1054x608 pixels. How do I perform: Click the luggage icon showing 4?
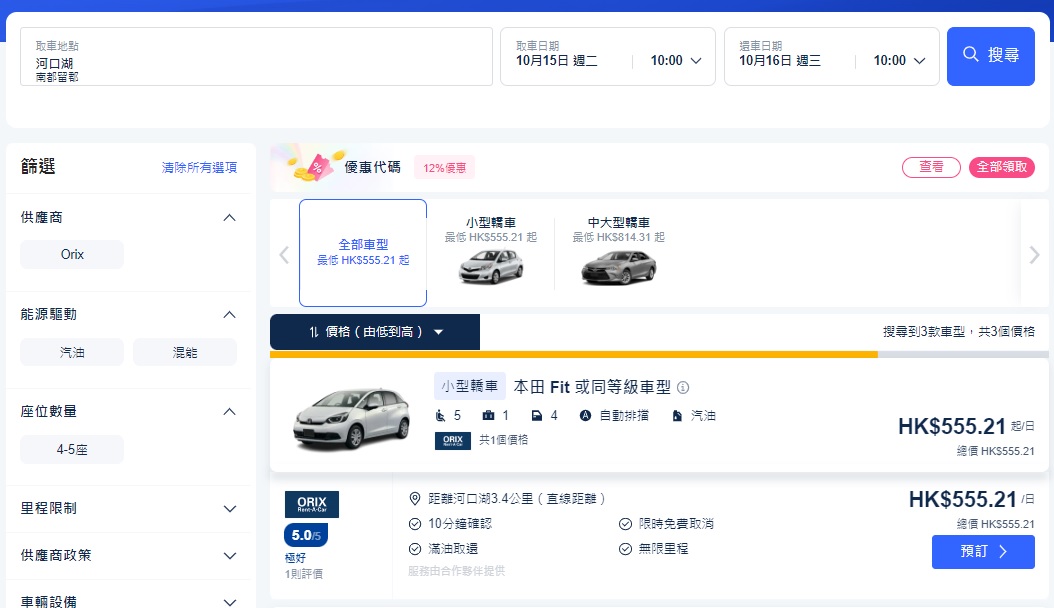[x=538, y=416]
